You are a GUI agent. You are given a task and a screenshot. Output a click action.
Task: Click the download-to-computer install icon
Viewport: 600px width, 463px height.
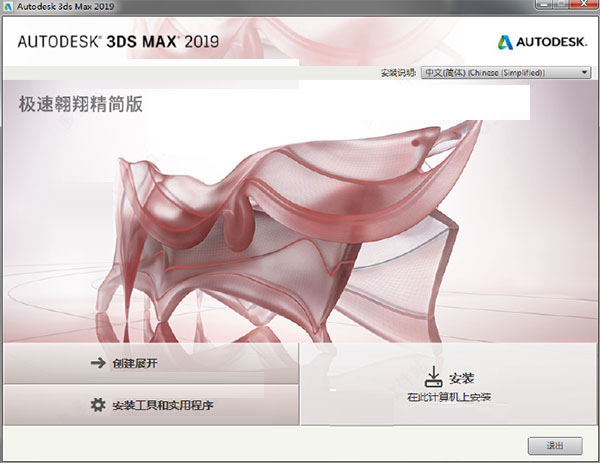tap(434, 377)
